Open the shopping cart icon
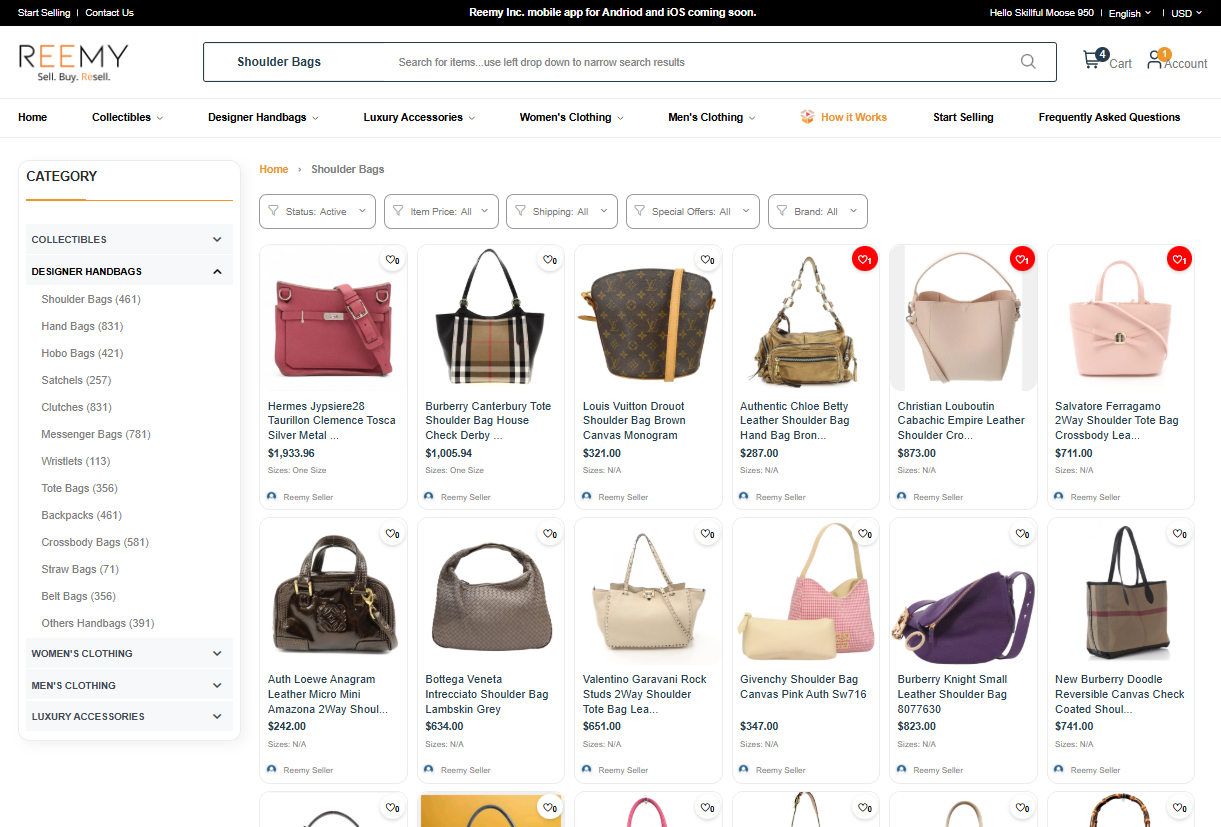Image resolution: width=1221 pixels, height=827 pixels. [x=1092, y=60]
